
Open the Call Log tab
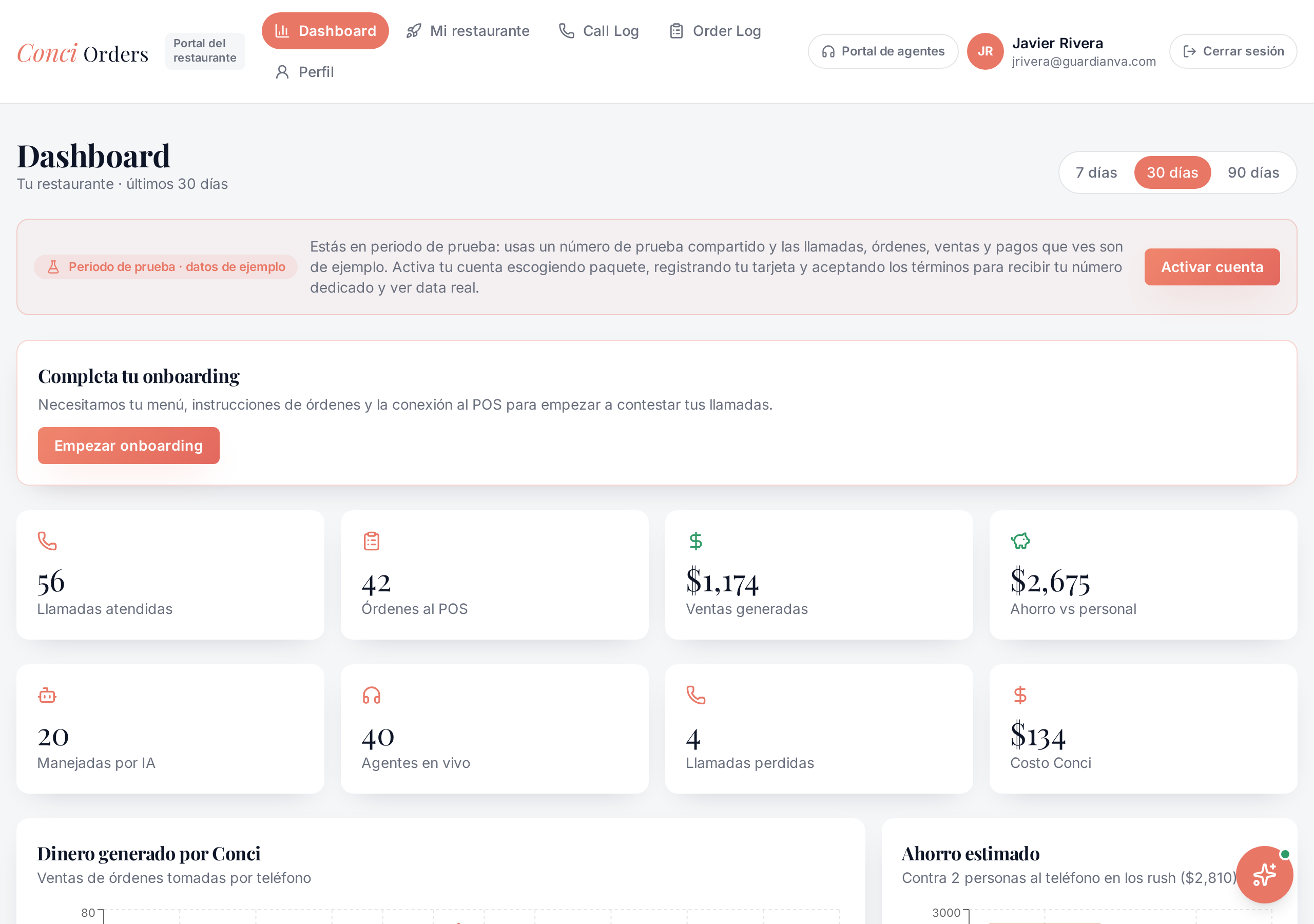pos(598,31)
